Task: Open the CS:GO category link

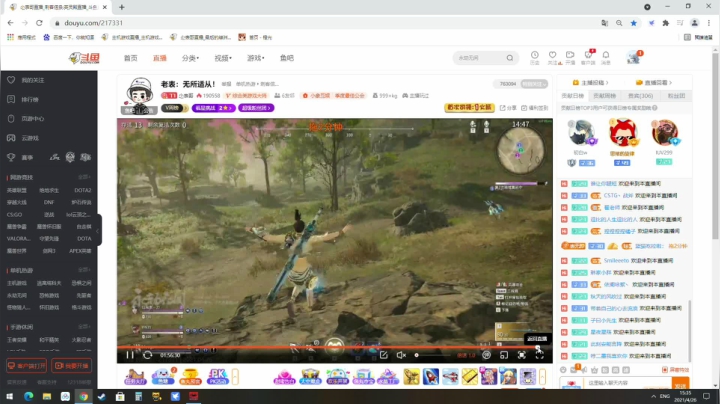Action: pyautogui.click(x=14, y=214)
